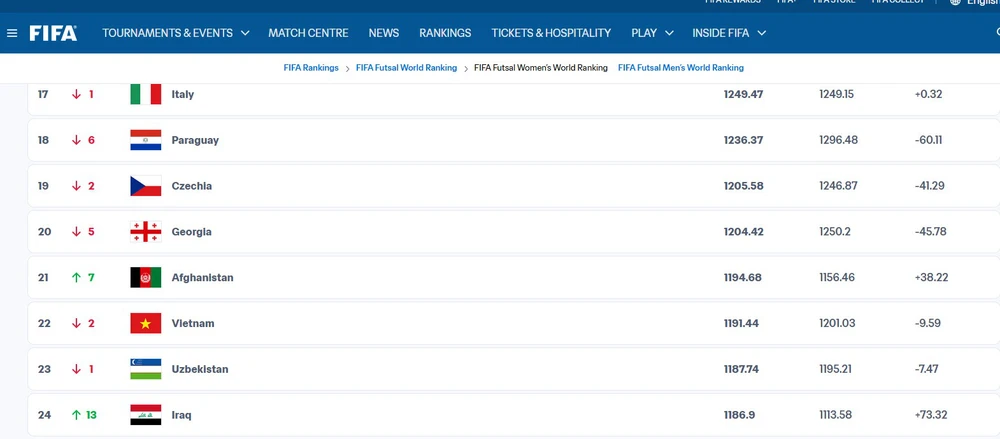The width and height of the screenshot is (1000, 439).
Task: Select Italy's total points 1249.47
Action: (743, 94)
